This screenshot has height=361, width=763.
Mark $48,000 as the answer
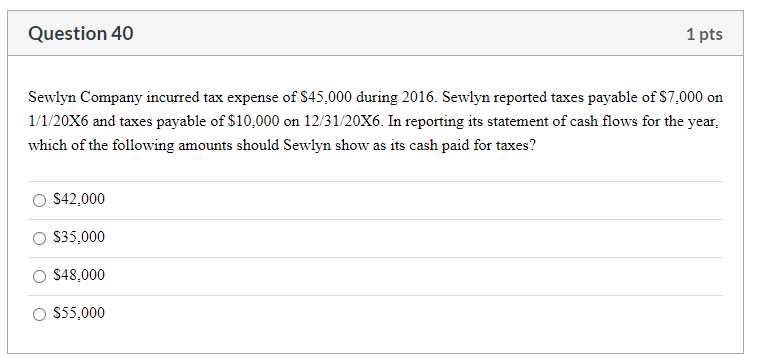[39, 276]
